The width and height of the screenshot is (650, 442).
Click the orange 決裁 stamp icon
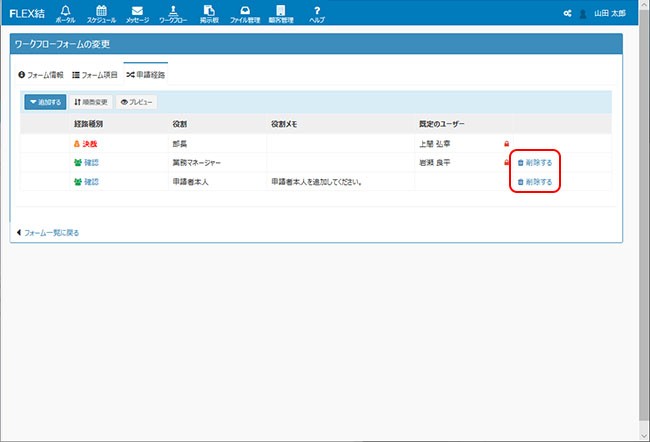tap(77, 144)
